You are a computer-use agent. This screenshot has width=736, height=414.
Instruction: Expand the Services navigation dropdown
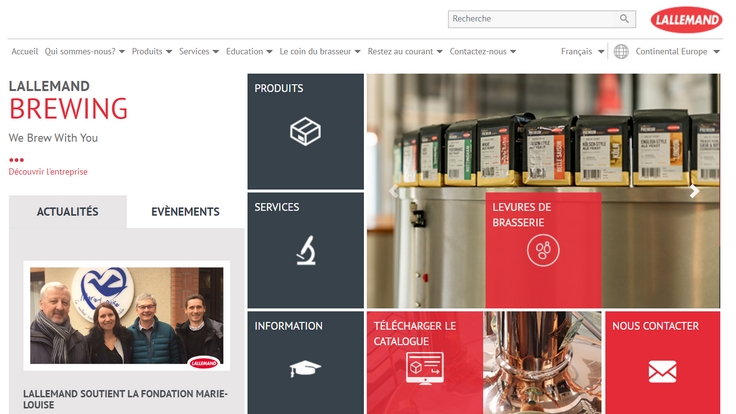[199, 51]
